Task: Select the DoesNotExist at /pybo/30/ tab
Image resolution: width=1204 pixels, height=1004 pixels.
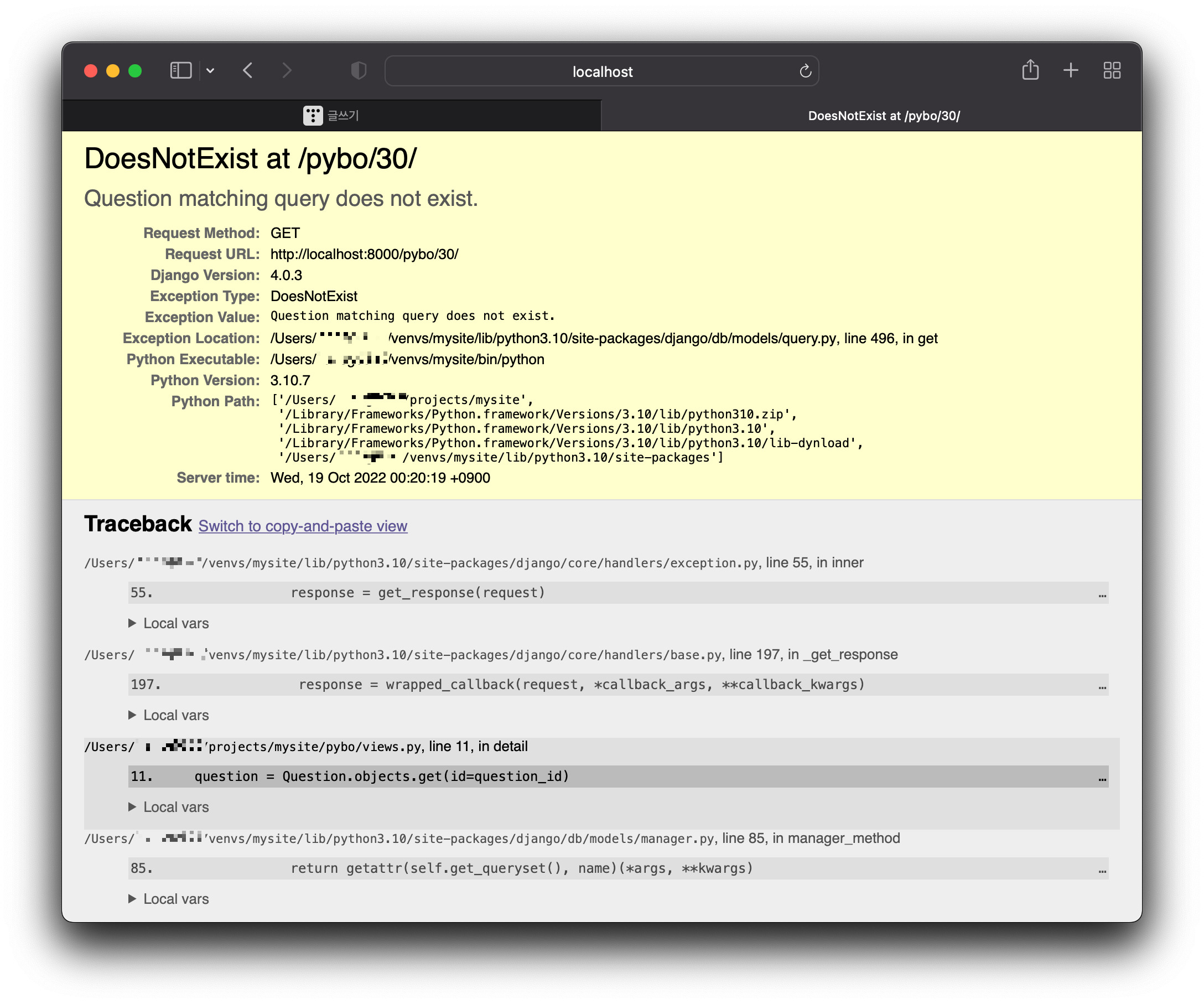Action: tap(884, 115)
